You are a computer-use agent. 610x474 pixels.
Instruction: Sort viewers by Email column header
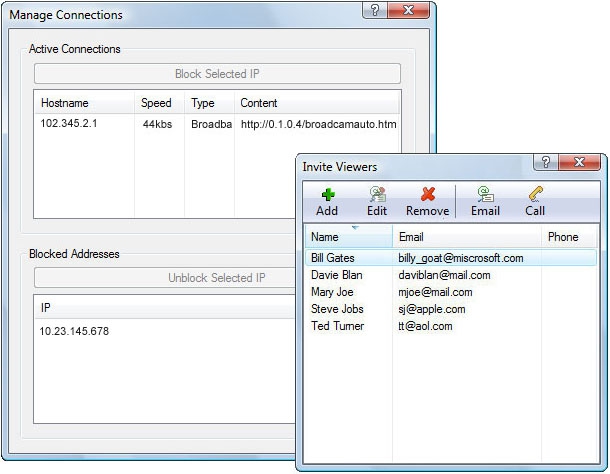(467, 236)
